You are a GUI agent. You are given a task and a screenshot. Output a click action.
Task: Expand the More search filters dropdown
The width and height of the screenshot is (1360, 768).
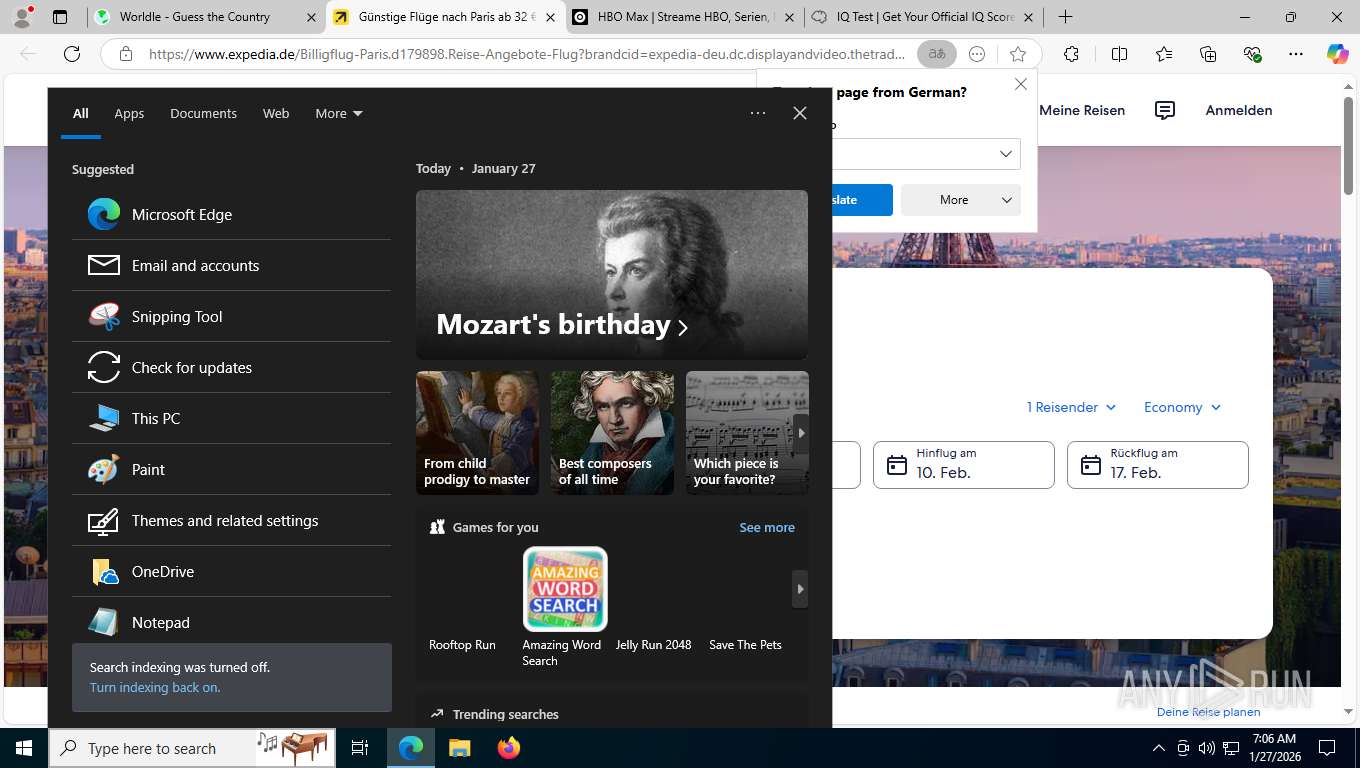click(x=339, y=113)
